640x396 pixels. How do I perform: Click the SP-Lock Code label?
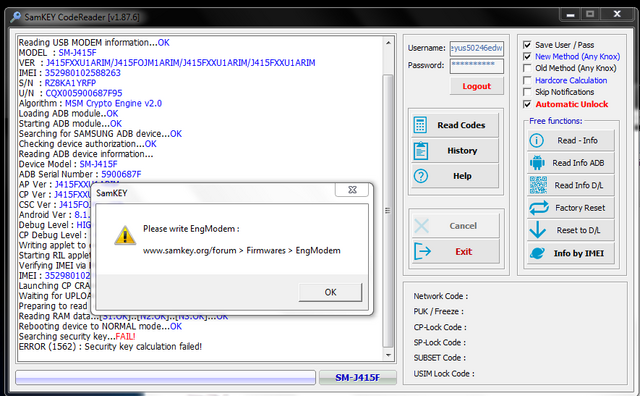(440, 343)
